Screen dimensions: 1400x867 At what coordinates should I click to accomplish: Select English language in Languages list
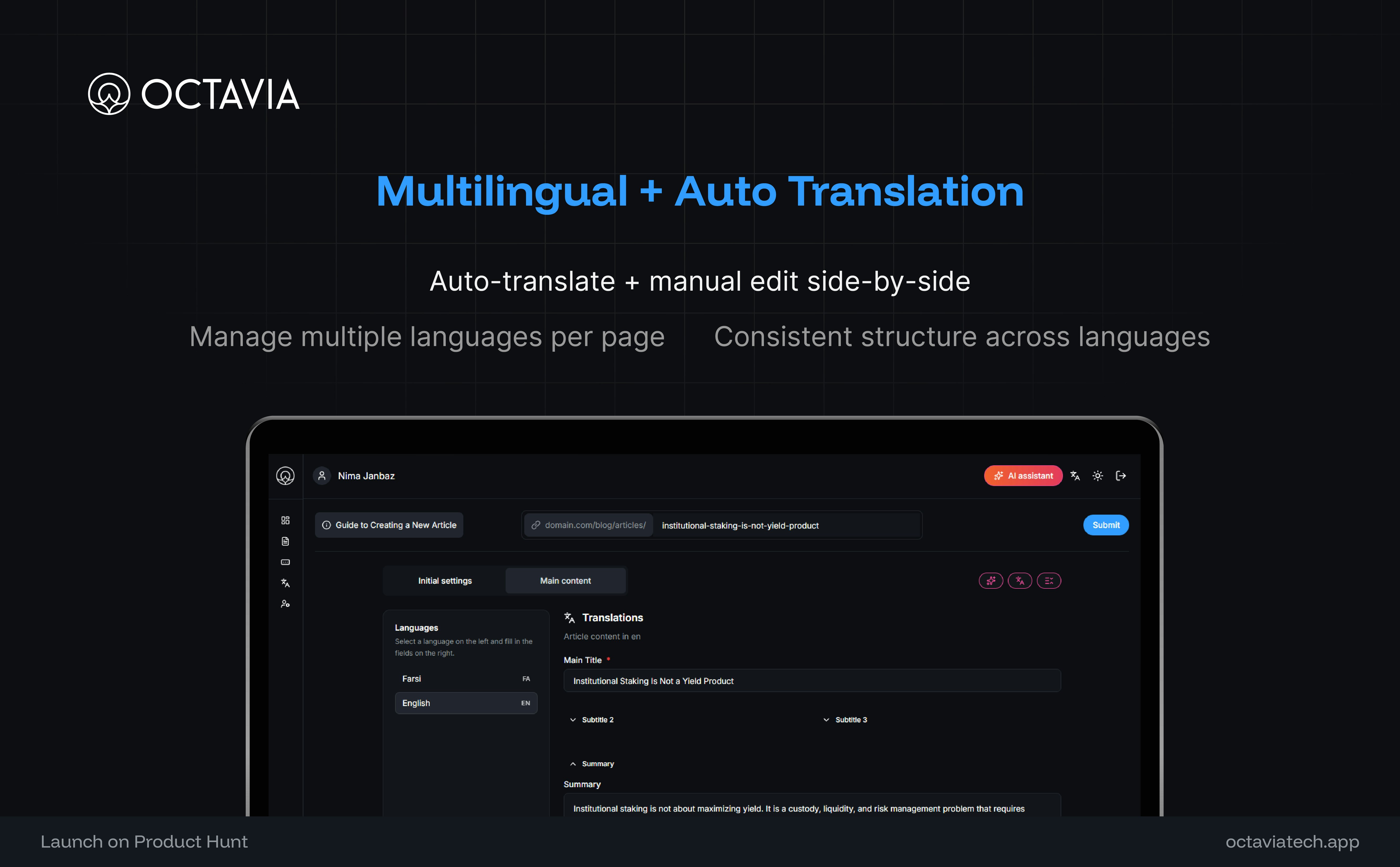[x=465, y=703]
